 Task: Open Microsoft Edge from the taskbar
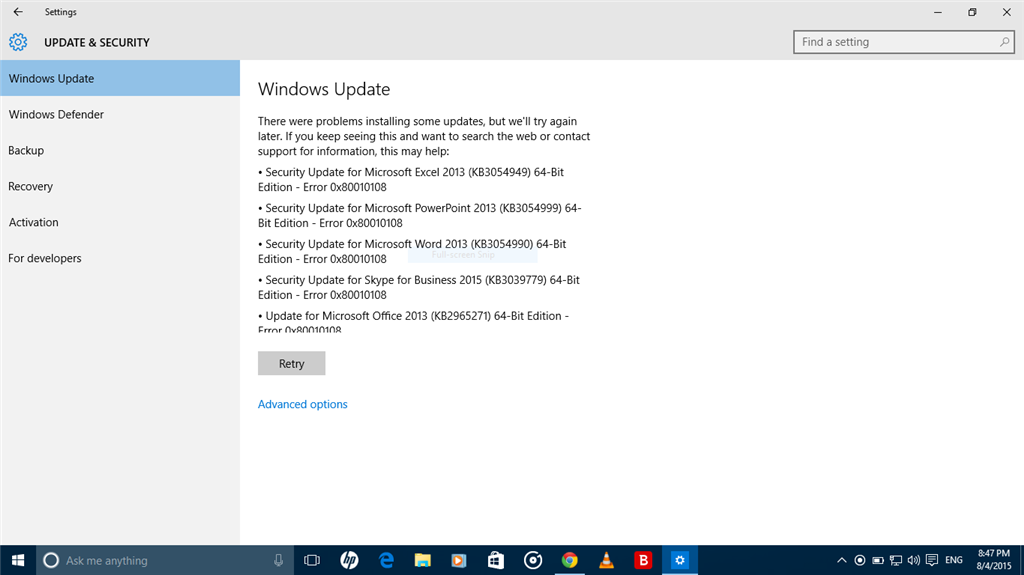[x=386, y=561]
